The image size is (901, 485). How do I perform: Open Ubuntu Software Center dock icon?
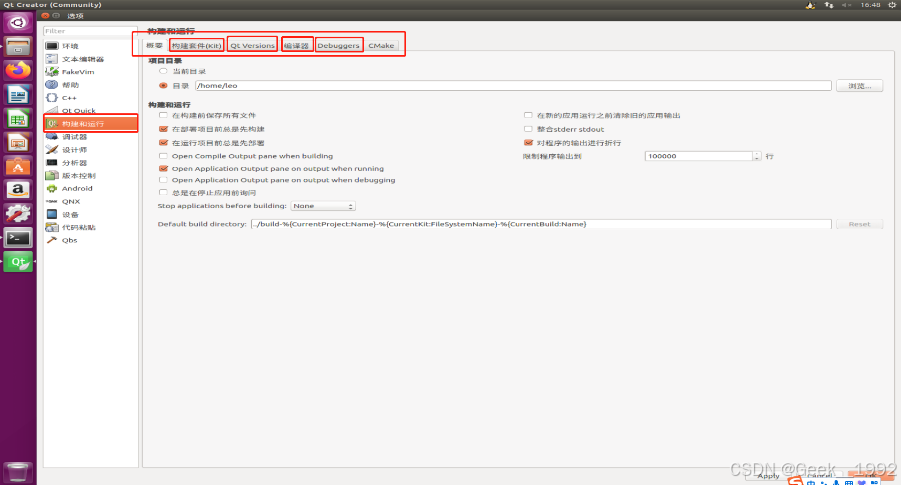tap(18, 166)
